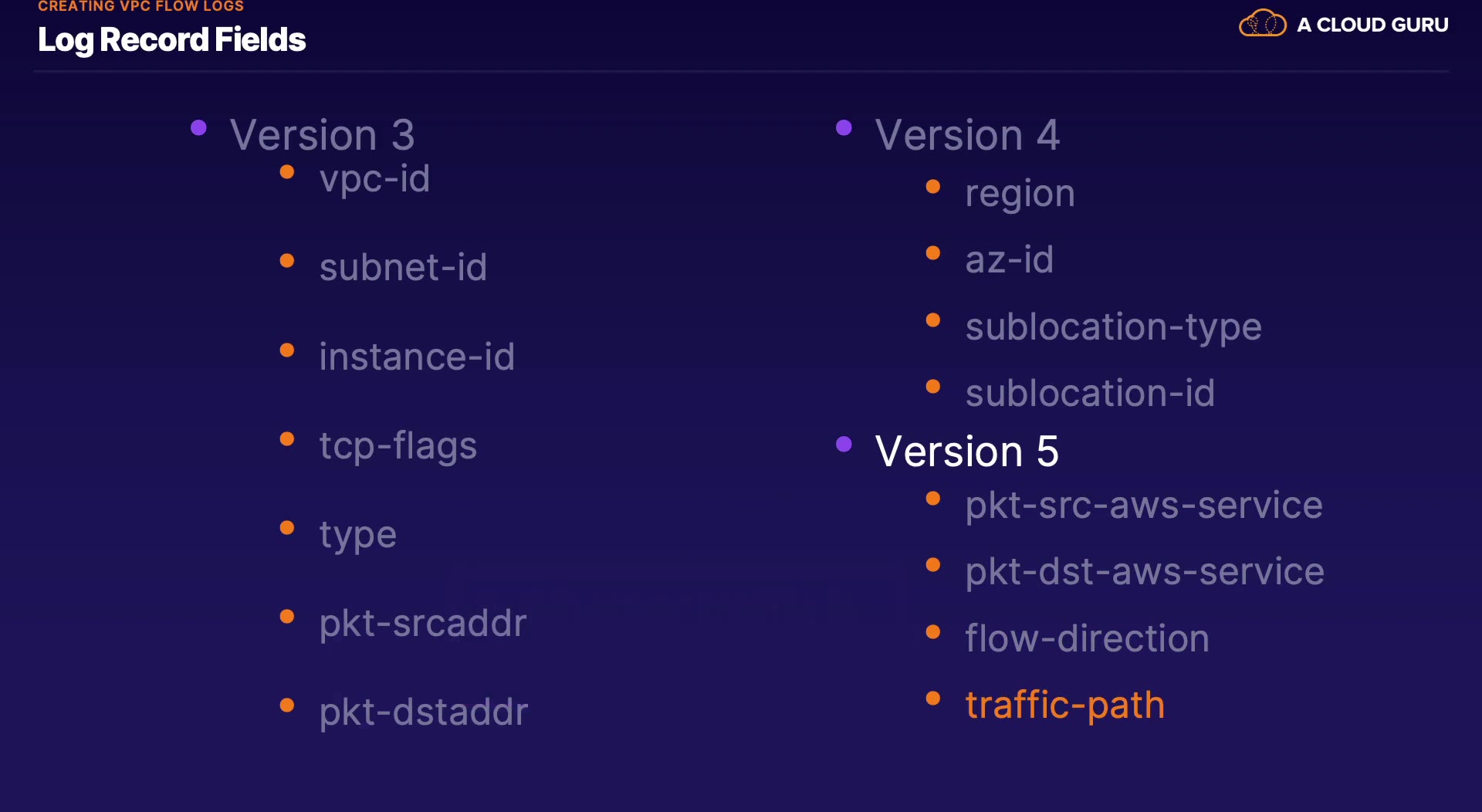Click the flow-direction field entry

click(x=1087, y=639)
